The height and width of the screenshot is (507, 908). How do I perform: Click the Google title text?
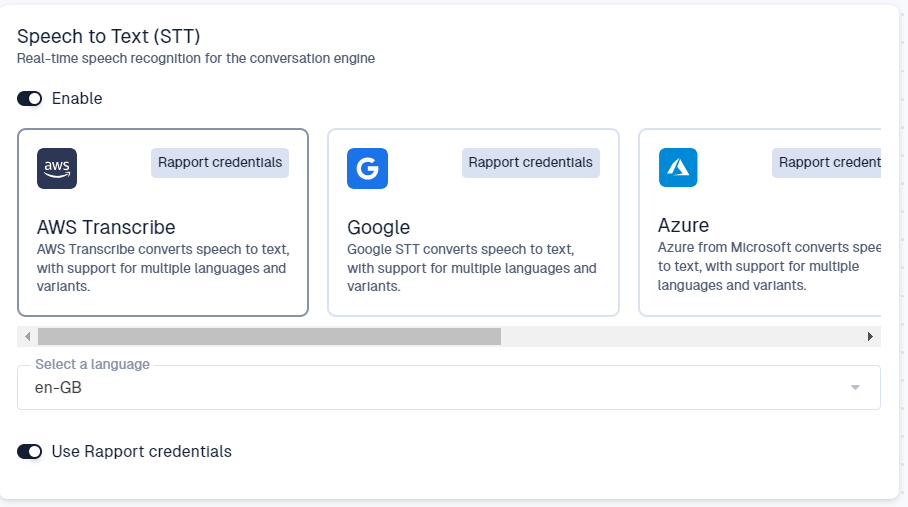point(378,227)
